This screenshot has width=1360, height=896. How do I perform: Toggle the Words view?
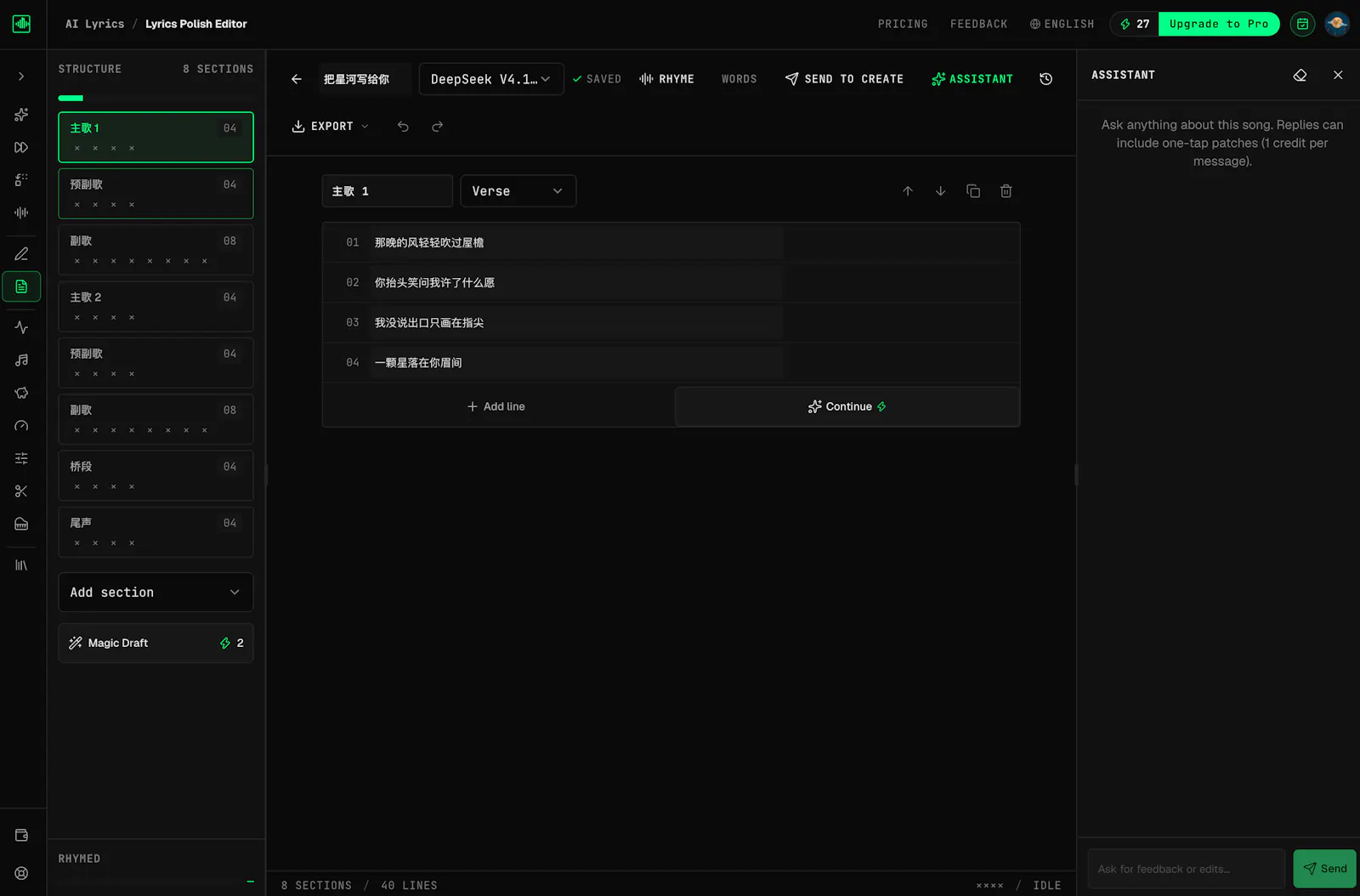point(739,79)
